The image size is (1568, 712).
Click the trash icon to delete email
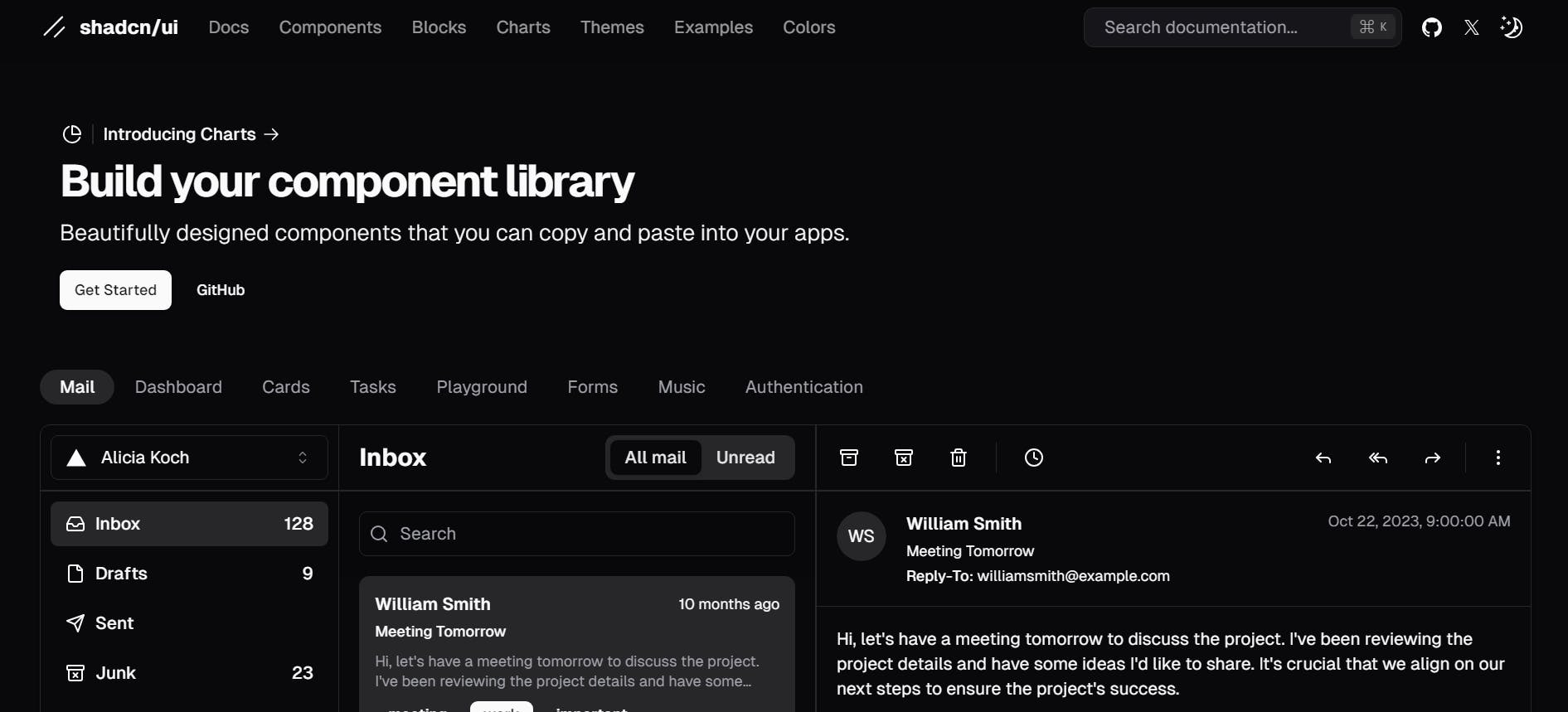click(958, 458)
